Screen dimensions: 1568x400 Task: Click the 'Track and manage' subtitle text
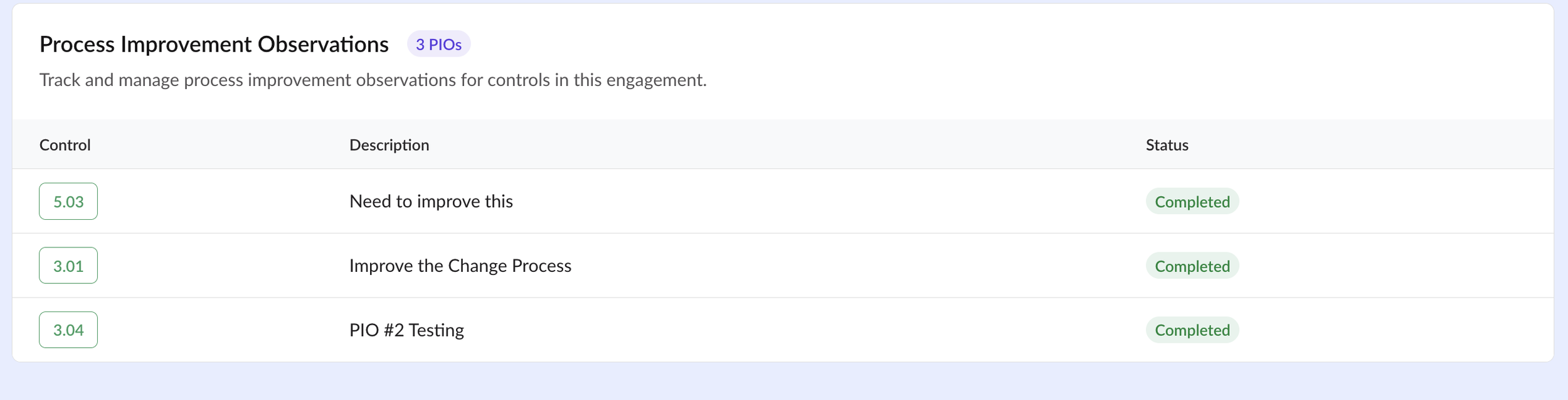coord(373,80)
